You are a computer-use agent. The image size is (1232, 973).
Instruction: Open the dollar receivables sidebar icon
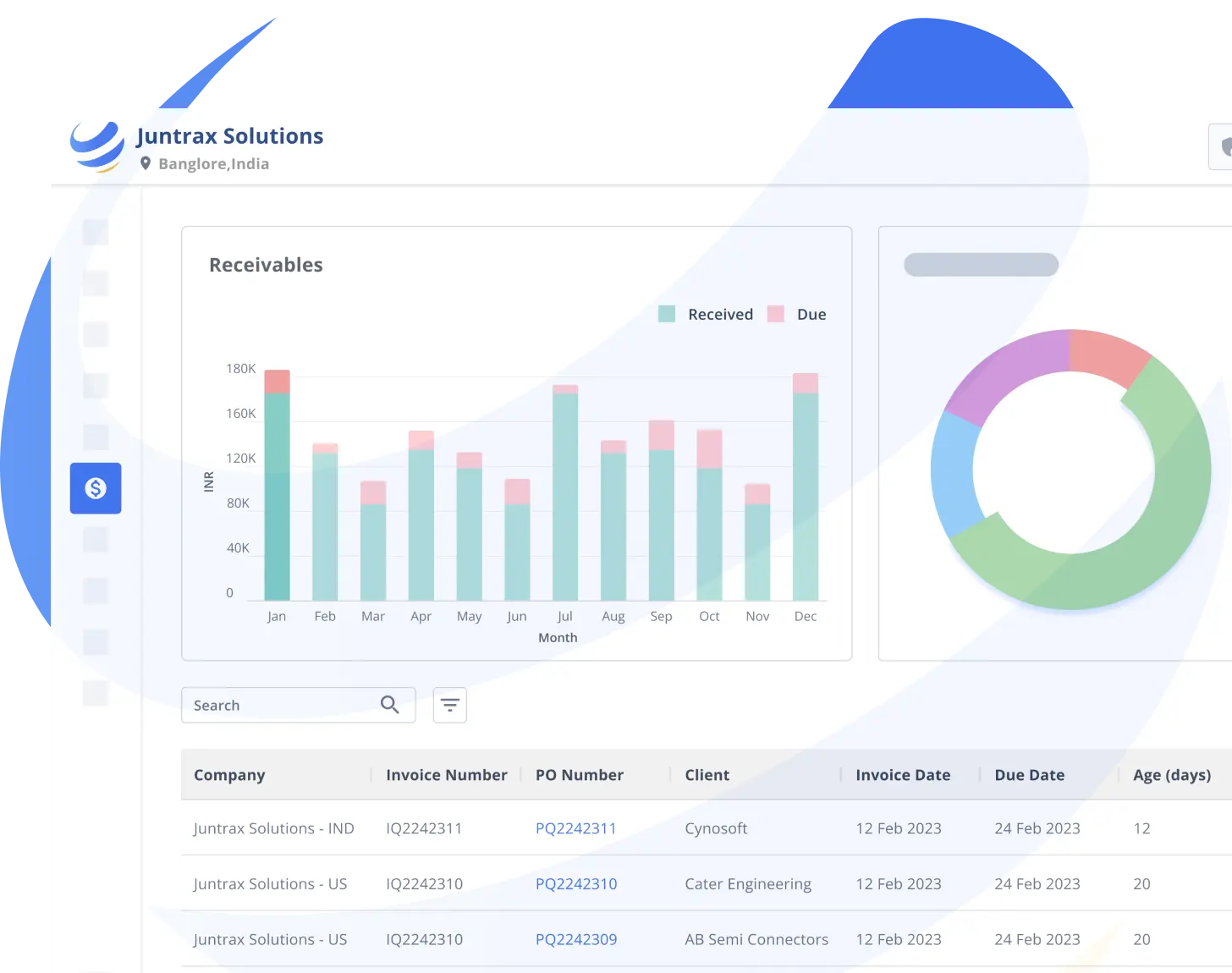pos(96,488)
